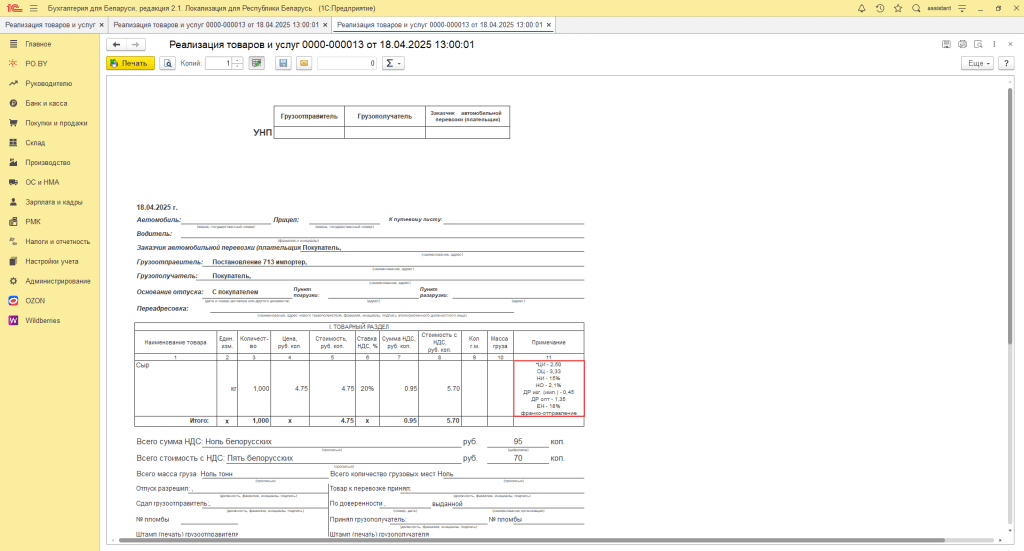Screen dimensions: 1024x551
Task: Open global search magnifier
Action: click(x=916, y=8)
